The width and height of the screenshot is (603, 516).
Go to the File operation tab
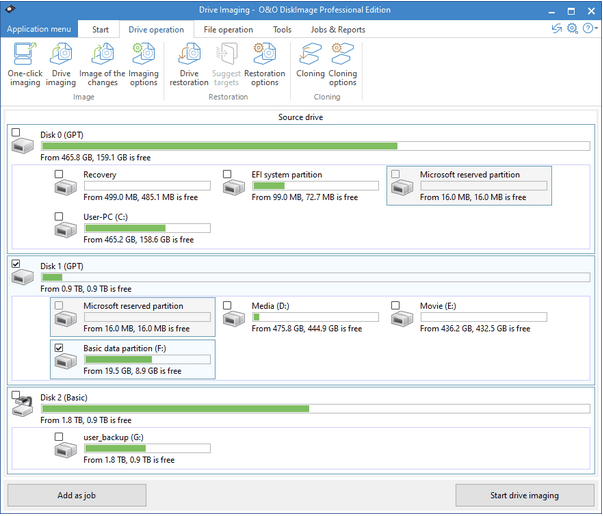(x=228, y=30)
